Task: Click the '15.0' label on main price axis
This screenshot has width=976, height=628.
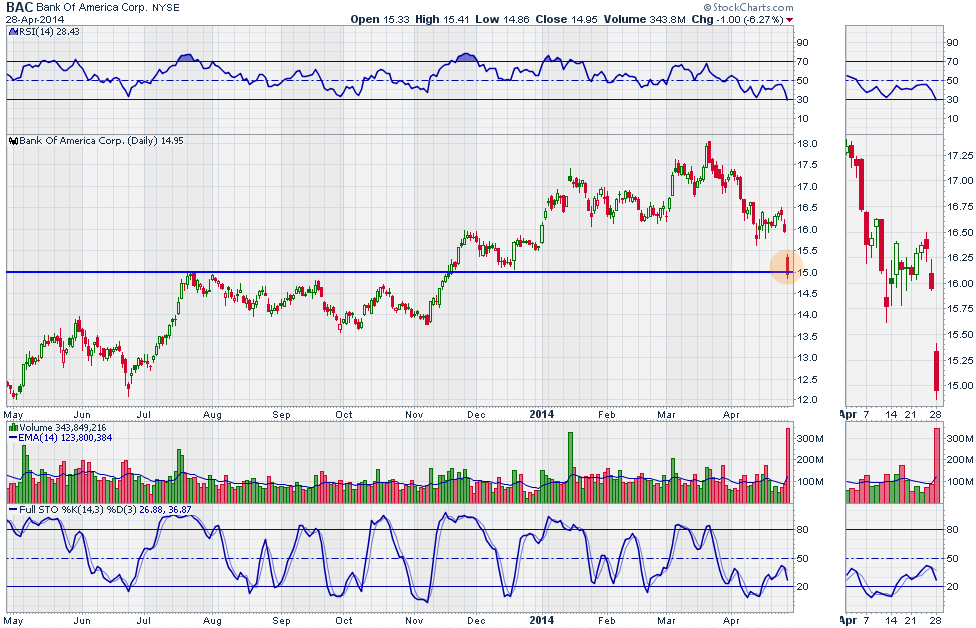Action: click(807, 273)
